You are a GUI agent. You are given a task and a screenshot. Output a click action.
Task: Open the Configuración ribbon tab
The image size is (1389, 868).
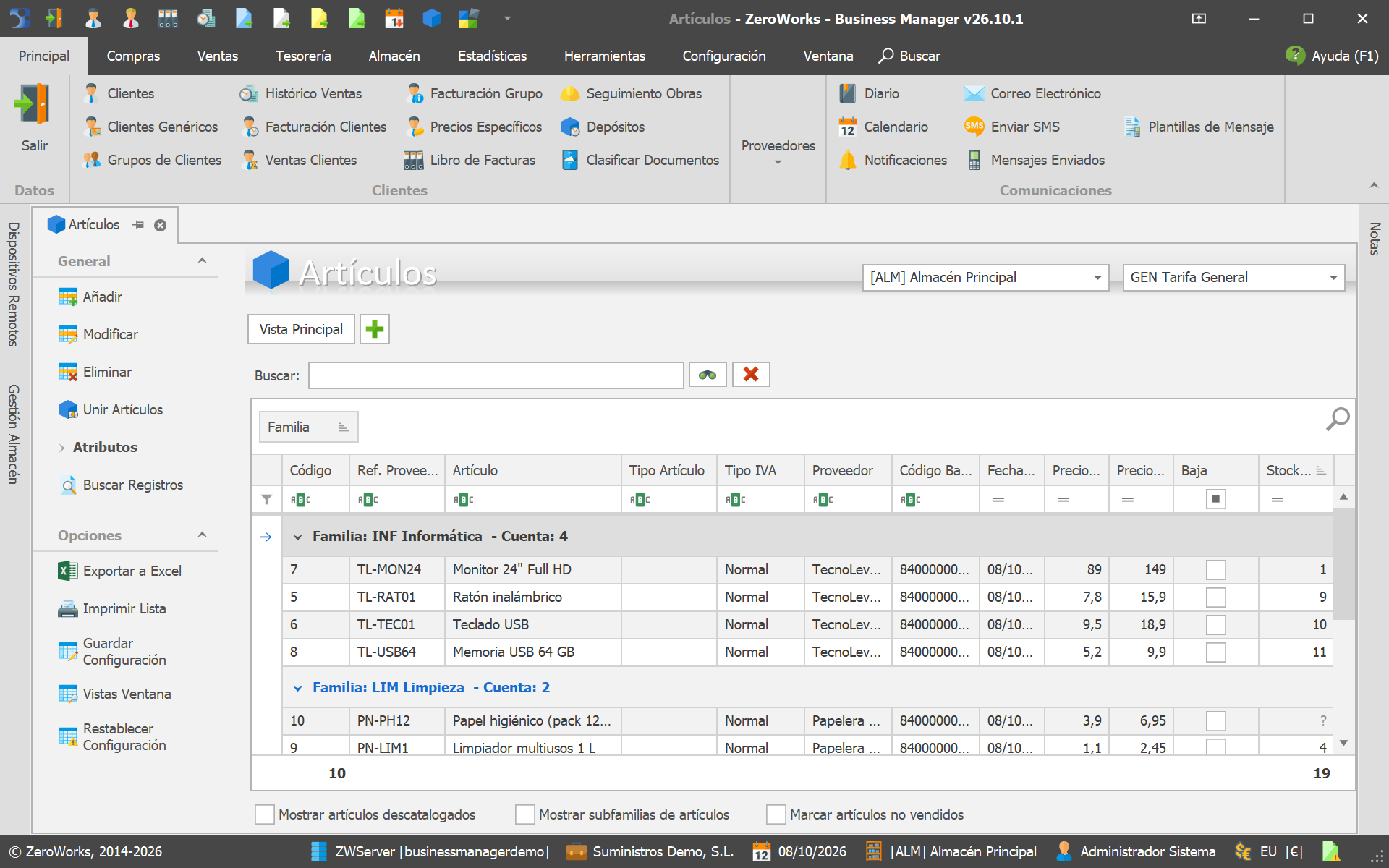724,56
